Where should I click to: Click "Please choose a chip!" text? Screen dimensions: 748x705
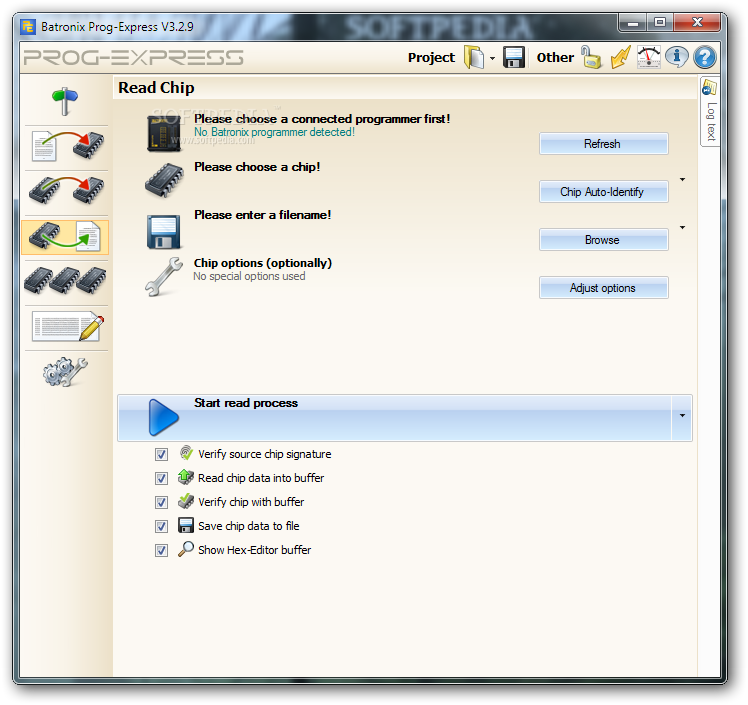pyautogui.click(x=257, y=167)
